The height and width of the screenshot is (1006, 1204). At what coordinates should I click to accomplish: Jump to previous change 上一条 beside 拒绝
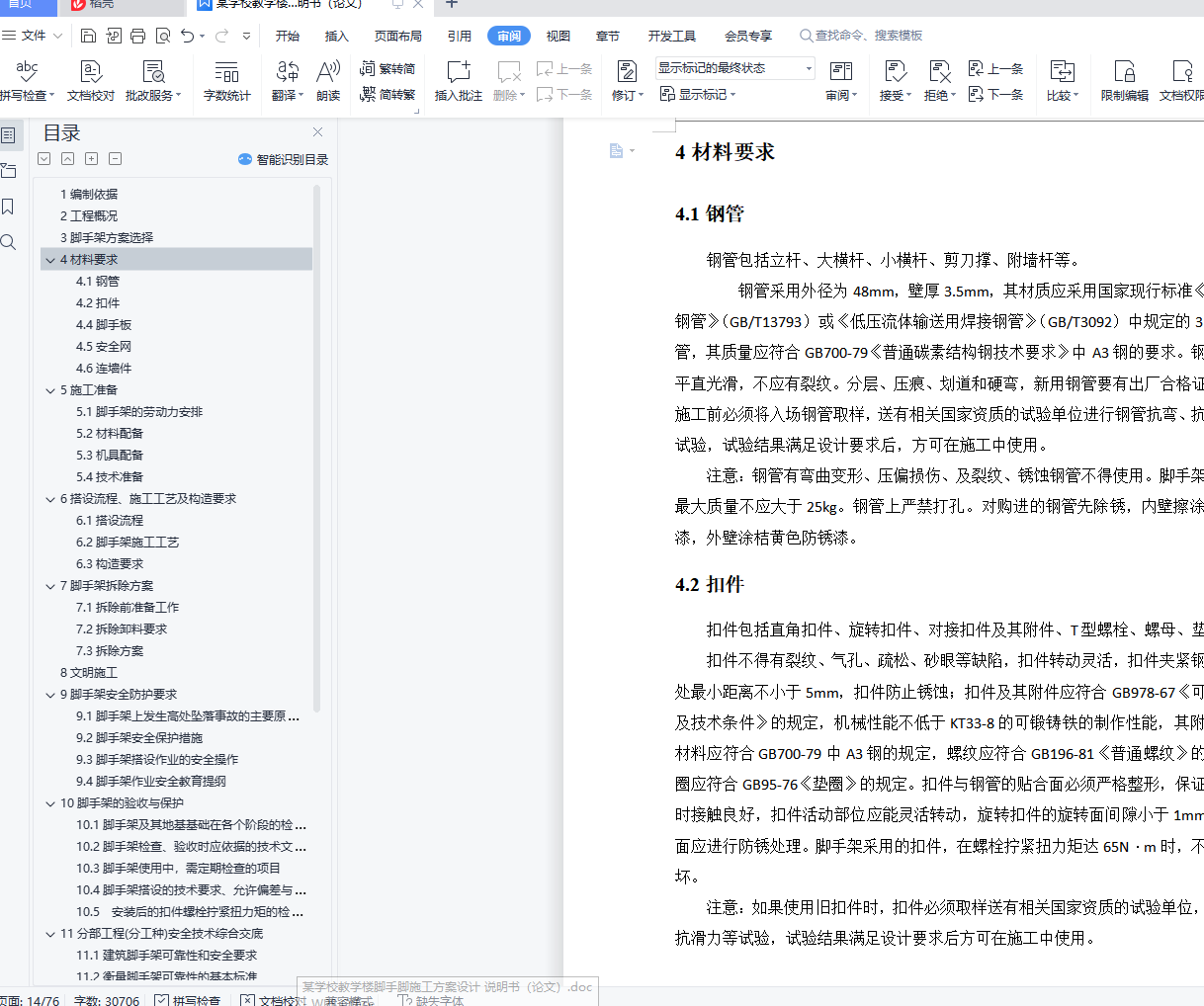click(x=995, y=69)
